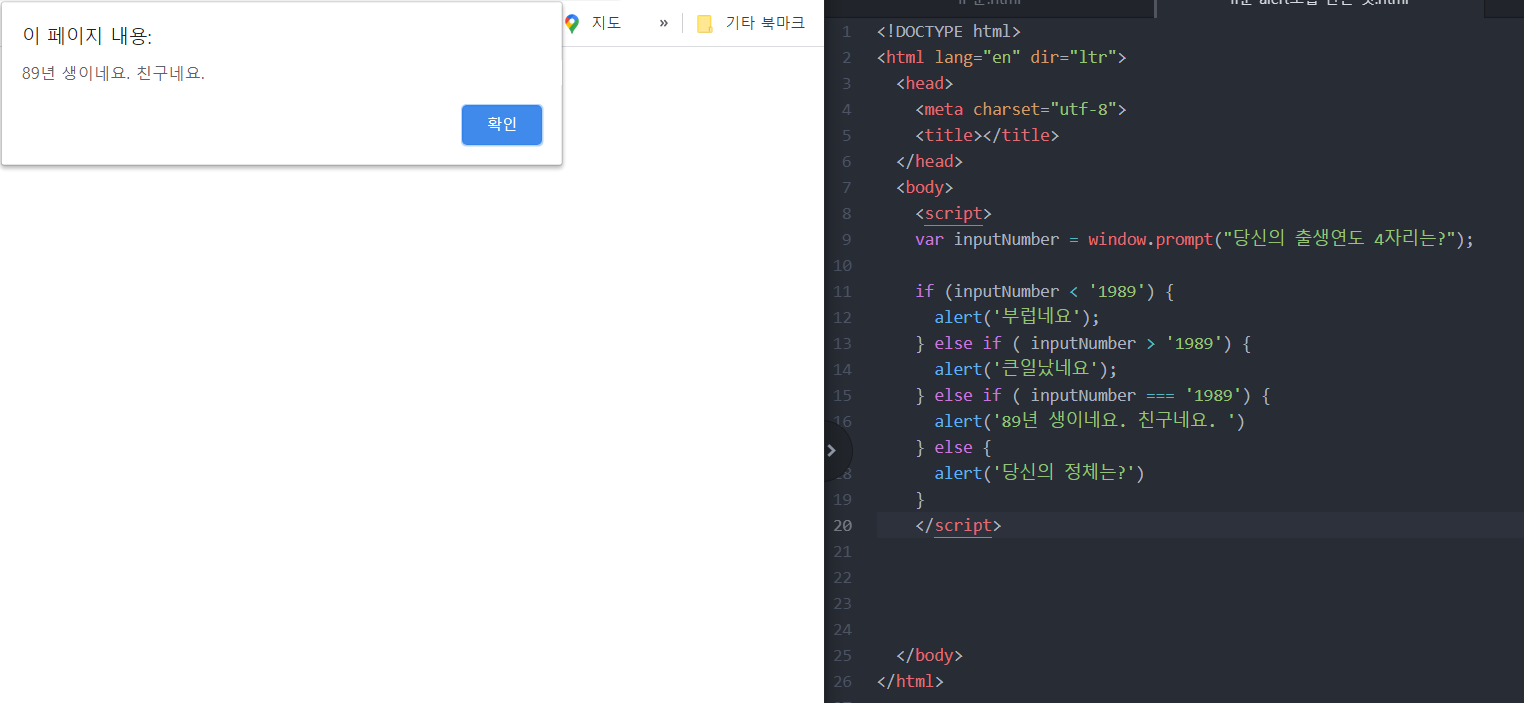Click the <html lang="en" dir="ltr"> line
This screenshot has width=1524, height=703.
[1001, 57]
